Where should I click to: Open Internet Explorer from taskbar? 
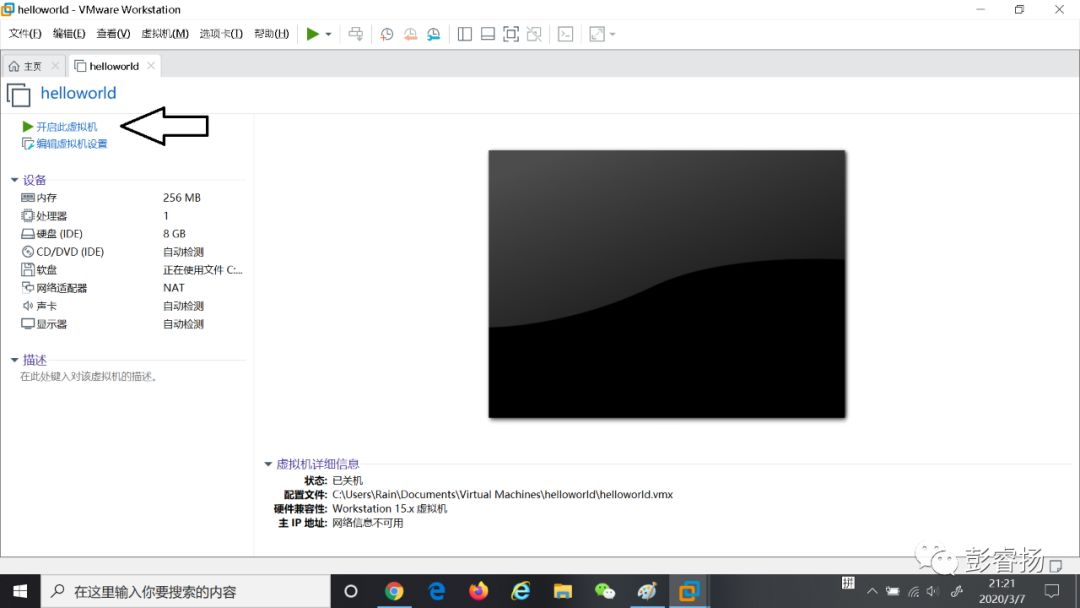point(521,591)
